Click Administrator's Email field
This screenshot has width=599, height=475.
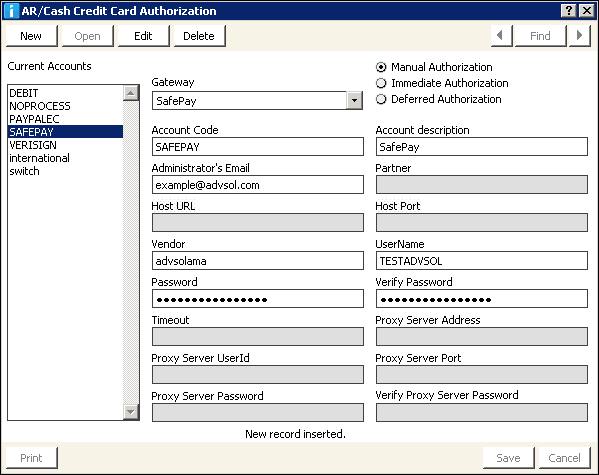[258, 185]
